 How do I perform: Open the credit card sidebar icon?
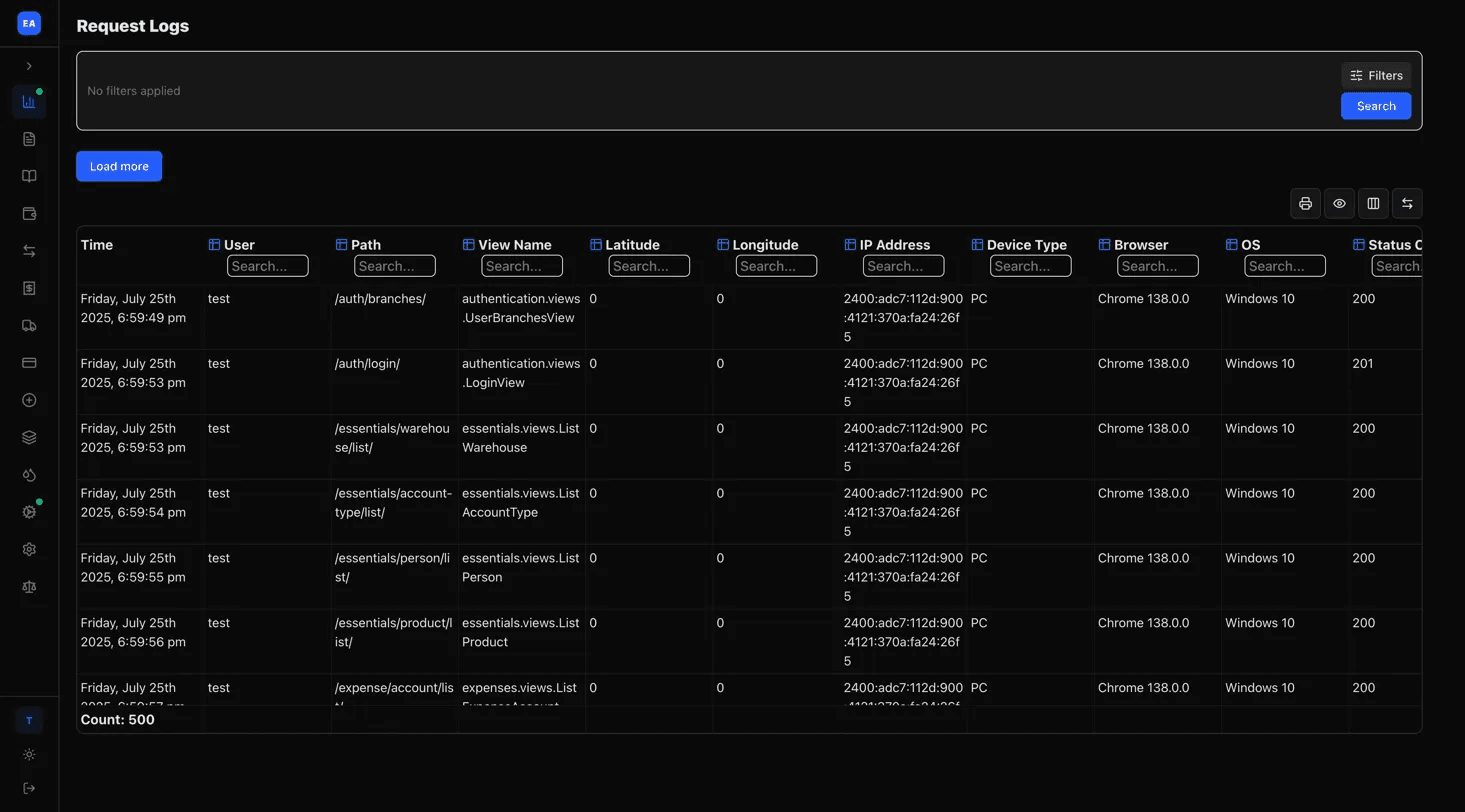[29, 363]
